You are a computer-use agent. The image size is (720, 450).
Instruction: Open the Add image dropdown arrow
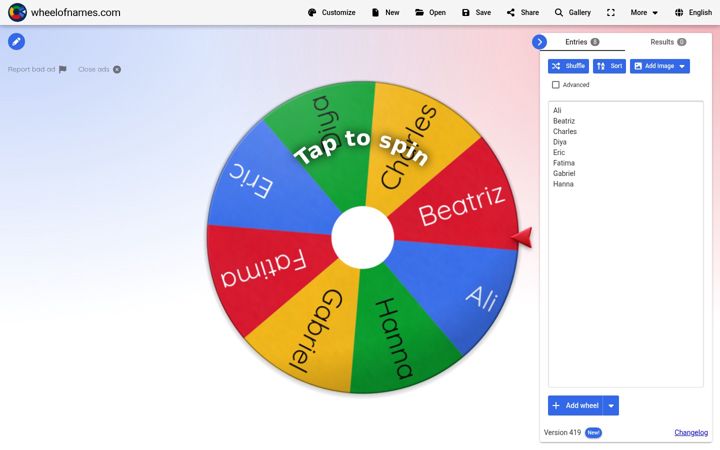tap(682, 66)
